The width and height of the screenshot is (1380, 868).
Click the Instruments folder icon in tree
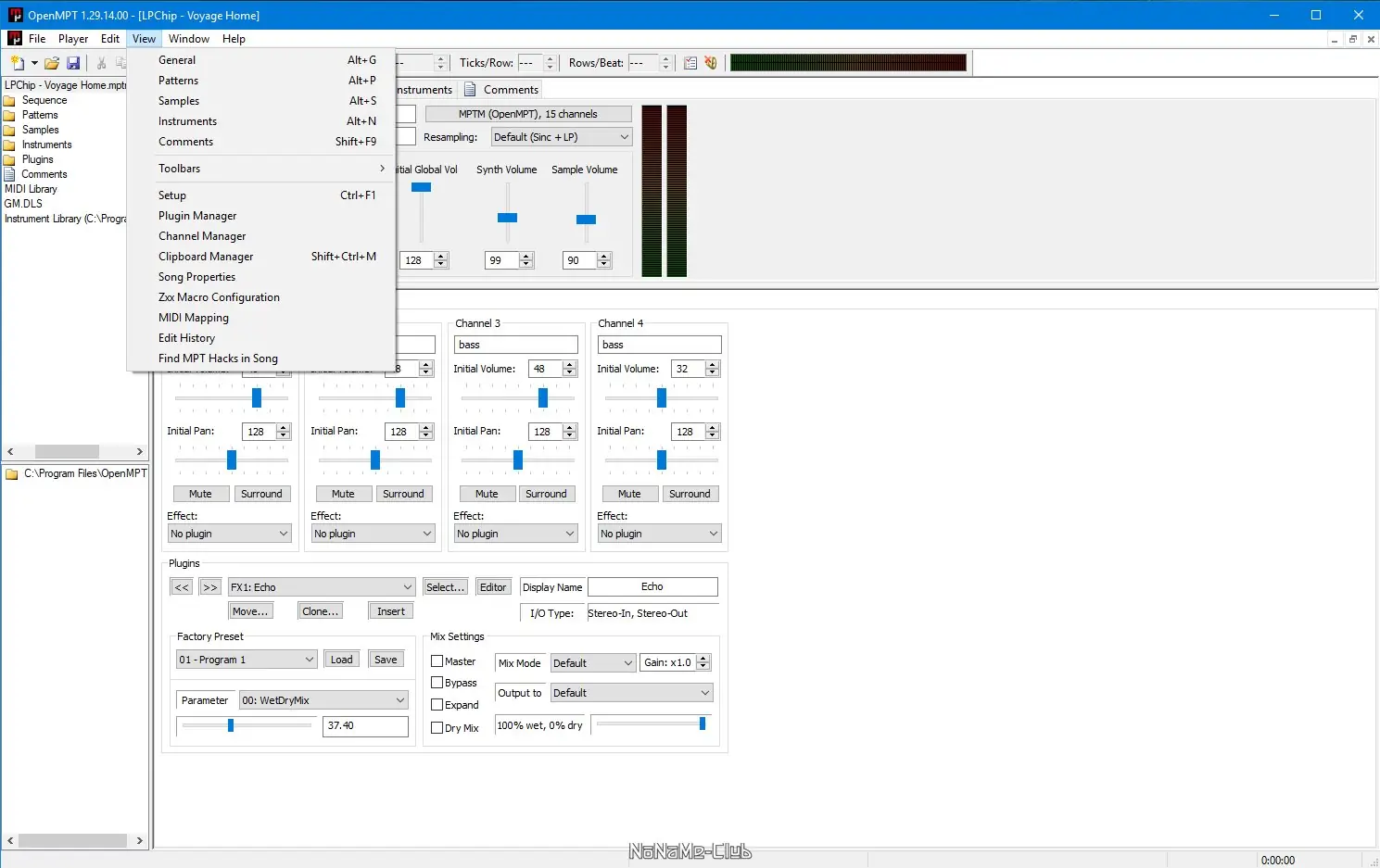coord(10,145)
